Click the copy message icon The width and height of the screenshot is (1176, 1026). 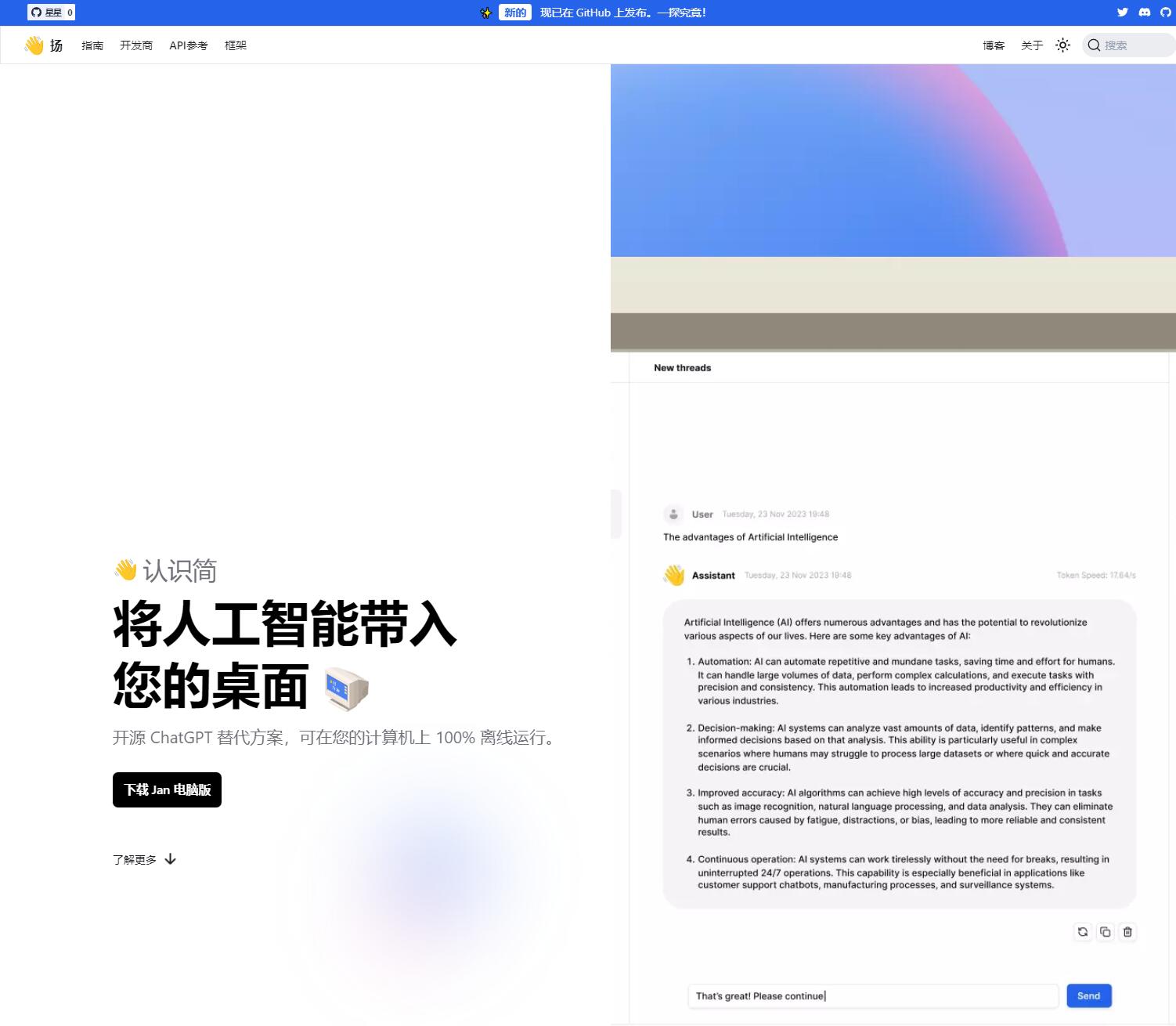point(1105,932)
